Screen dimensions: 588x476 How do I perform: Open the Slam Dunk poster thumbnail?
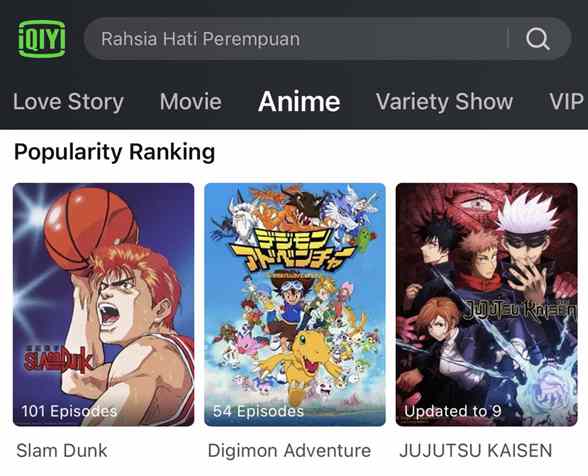pos(104,305)
